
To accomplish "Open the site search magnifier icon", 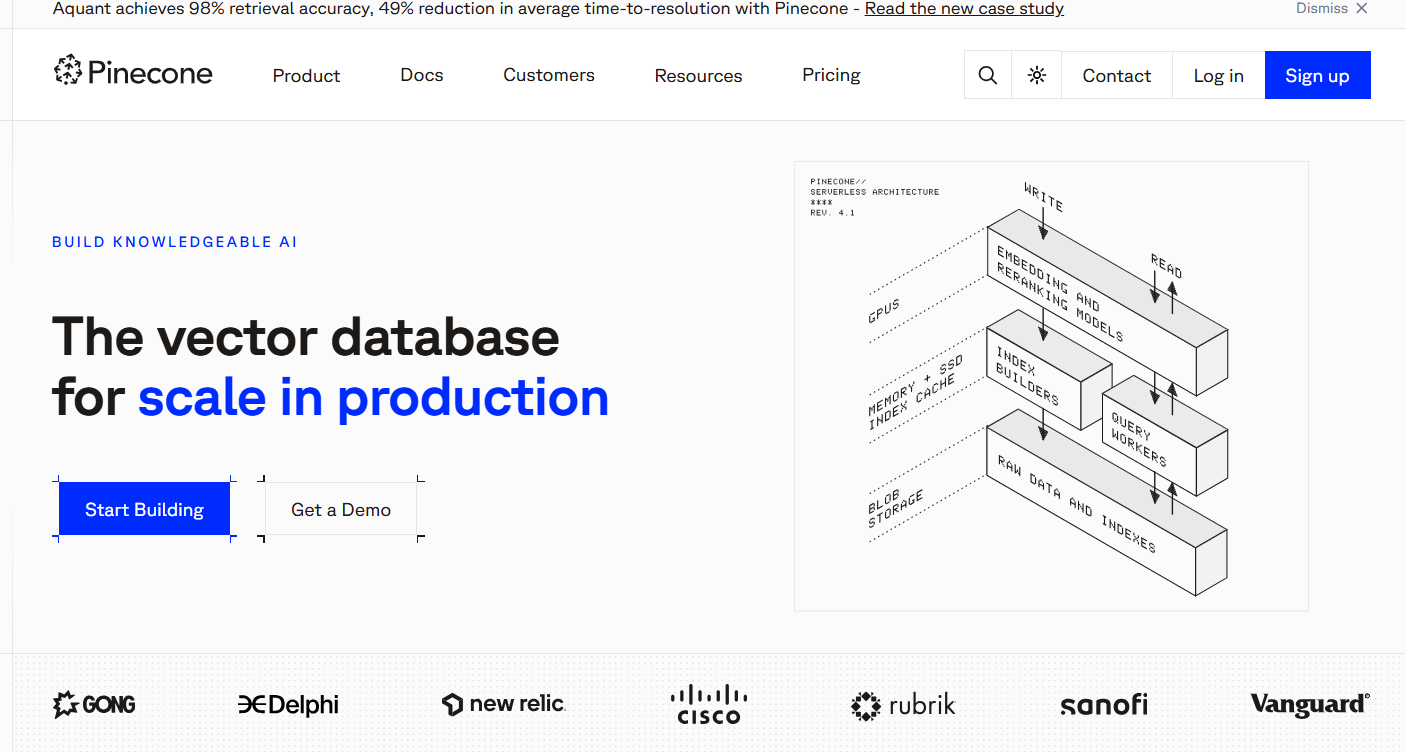I will (988, 75).
